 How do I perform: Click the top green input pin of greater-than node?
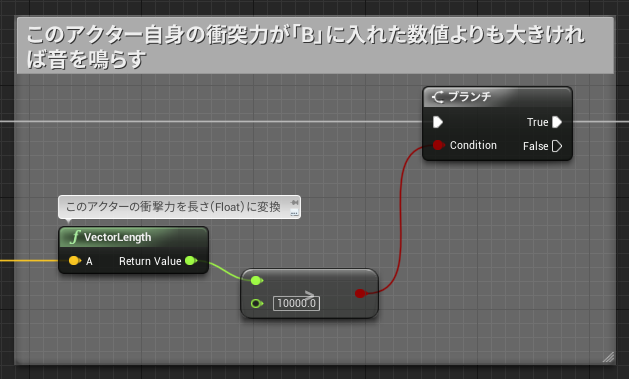coord(256,281)
